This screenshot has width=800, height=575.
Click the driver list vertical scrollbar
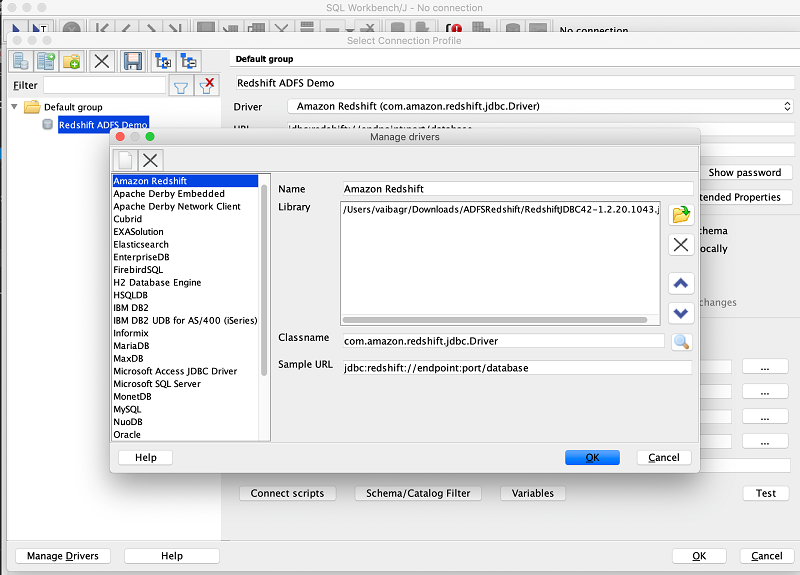pos(264,281)
